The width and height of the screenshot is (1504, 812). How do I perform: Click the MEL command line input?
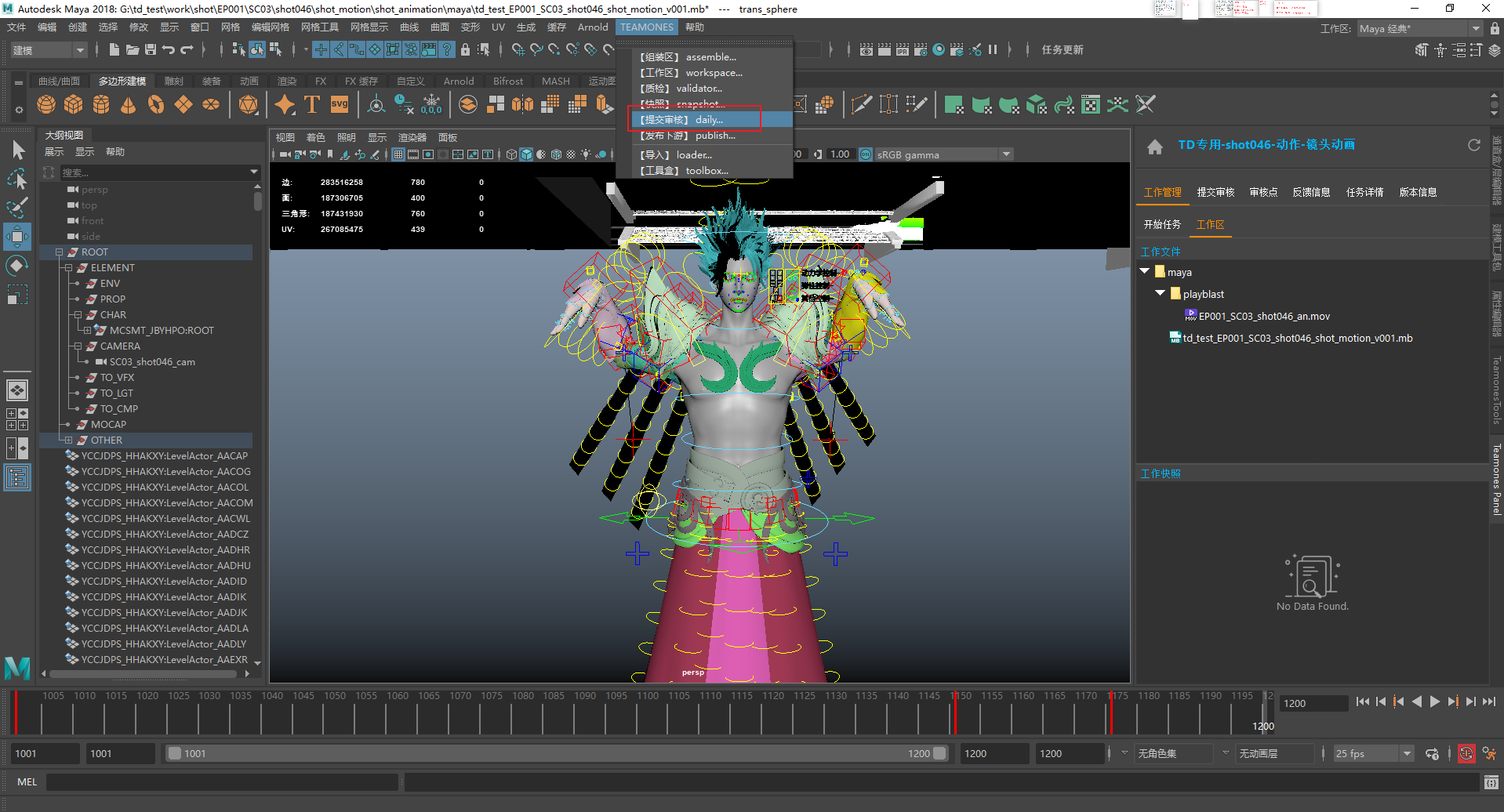pyautogui.click(x=222, y=782)
